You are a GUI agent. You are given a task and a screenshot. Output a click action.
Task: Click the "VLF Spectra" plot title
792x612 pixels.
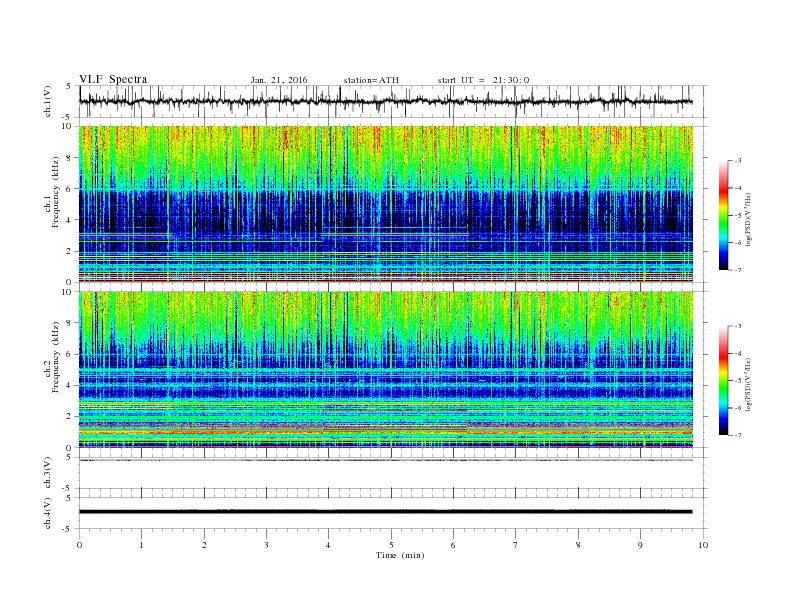click(113, 79)
